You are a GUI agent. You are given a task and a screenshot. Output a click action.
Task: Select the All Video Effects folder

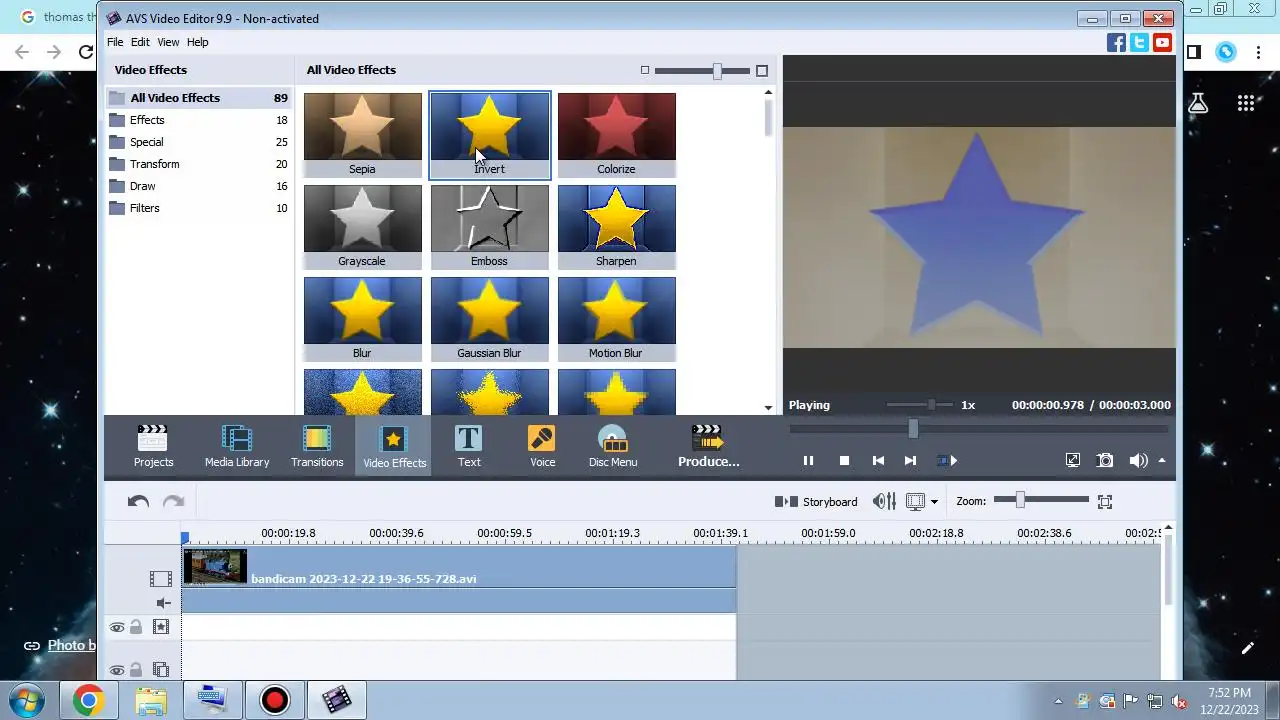[x=198, y=98]
